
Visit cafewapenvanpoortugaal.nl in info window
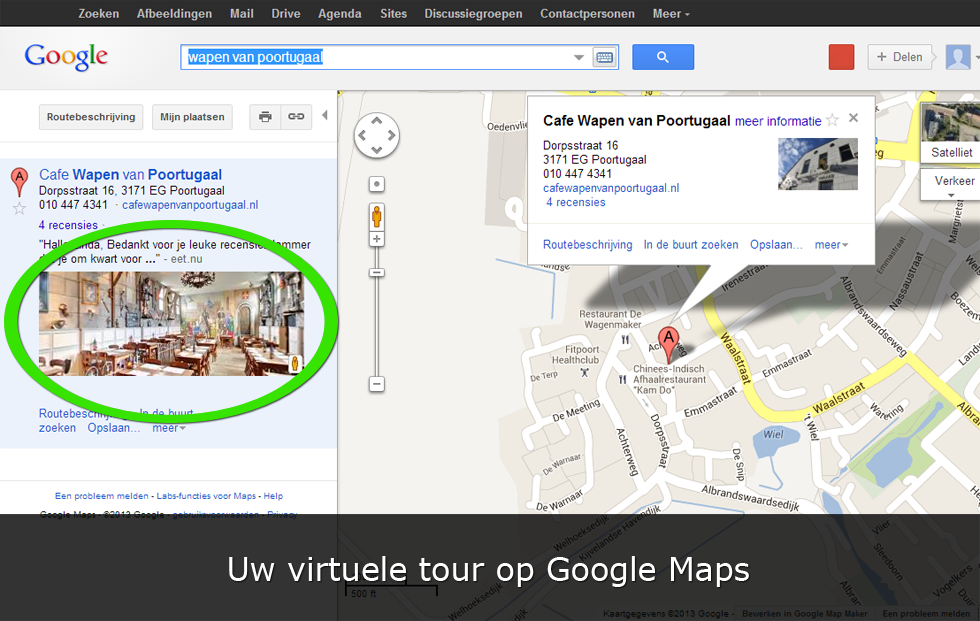[611, 188]
